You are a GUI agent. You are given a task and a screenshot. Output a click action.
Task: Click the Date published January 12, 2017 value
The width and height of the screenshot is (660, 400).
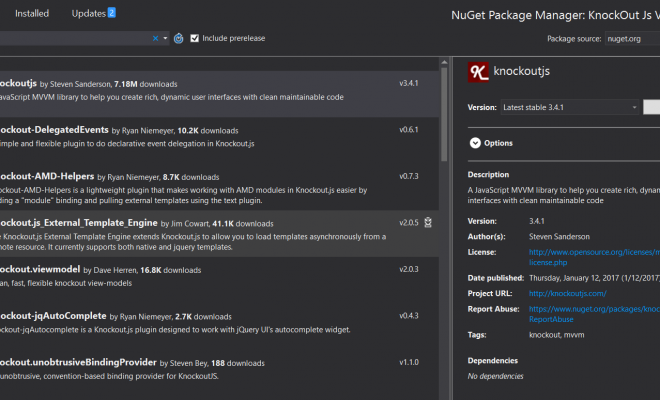[594, 278]
